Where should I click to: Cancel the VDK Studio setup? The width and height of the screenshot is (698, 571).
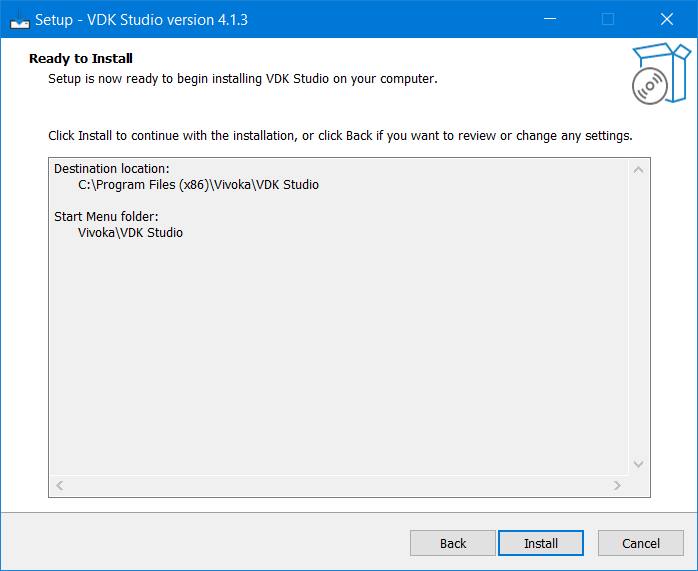[x=640, y=543]
